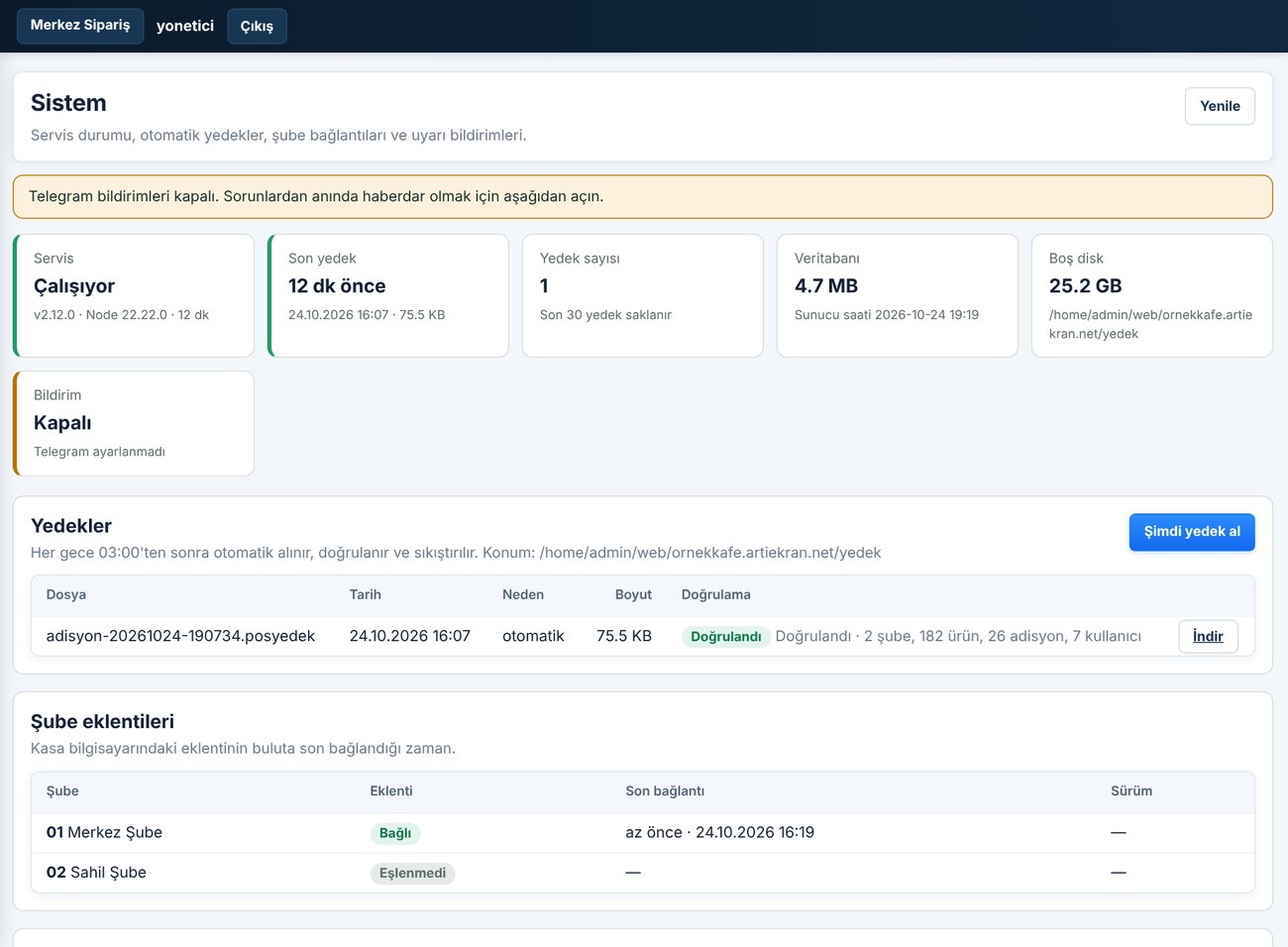The height and width of the screenshot is (947, 1288).
Task: Click the adisyon-20261024-190734.posyedek file name
Action: pyautogui.click(x=180, y=636)
